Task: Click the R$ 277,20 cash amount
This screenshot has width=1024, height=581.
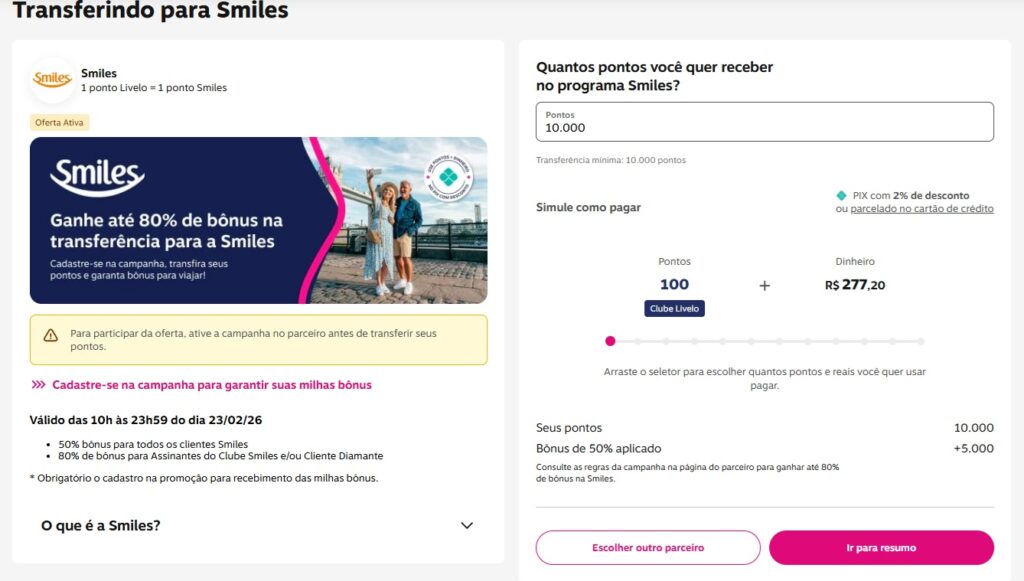Action: click(x=855, y=285)
